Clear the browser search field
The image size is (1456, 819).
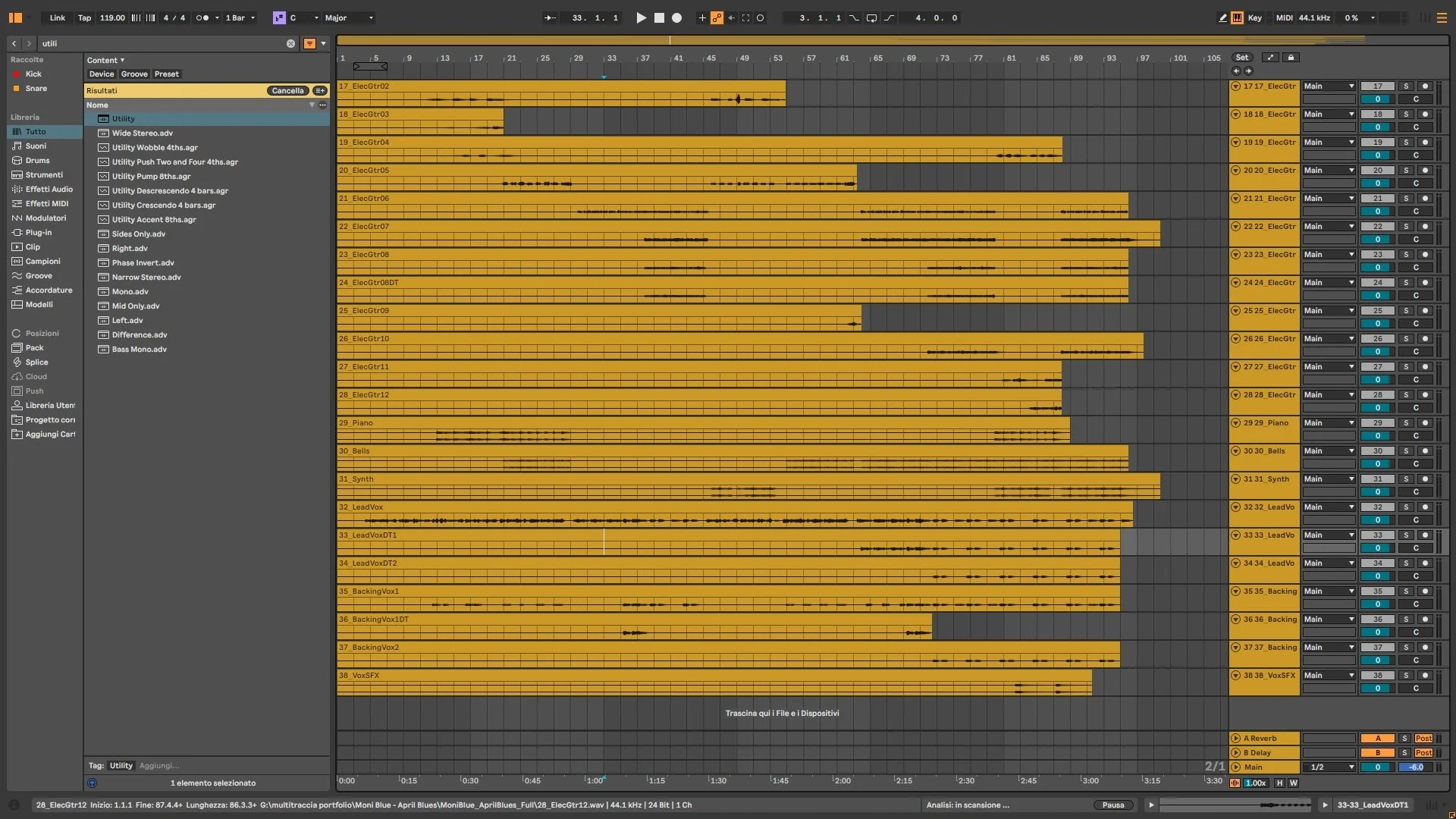point(290,44)
